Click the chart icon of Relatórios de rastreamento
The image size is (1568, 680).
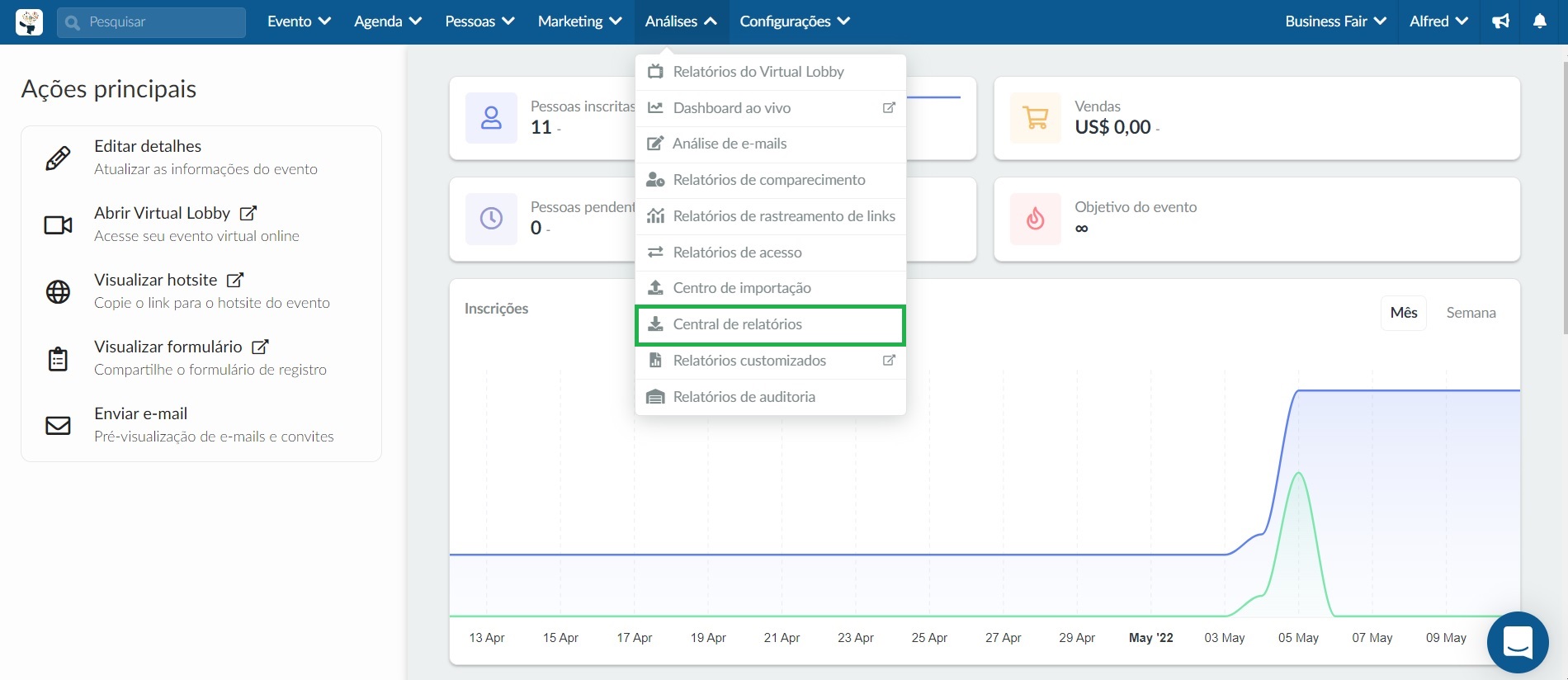[x=655, y=215]
